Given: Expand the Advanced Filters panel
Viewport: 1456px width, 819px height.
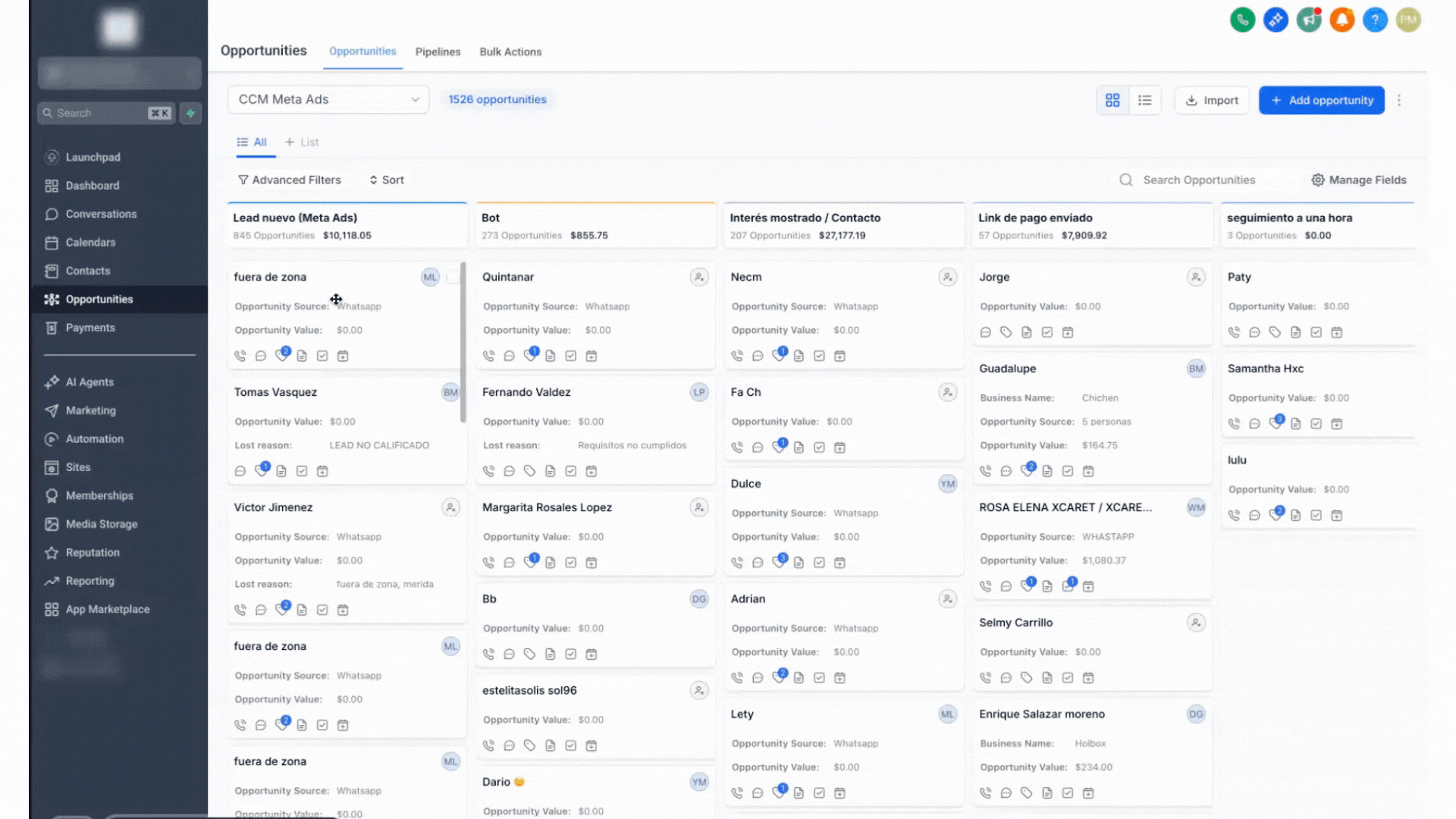Looking at the screenshot, I should (x=290, y=180).
